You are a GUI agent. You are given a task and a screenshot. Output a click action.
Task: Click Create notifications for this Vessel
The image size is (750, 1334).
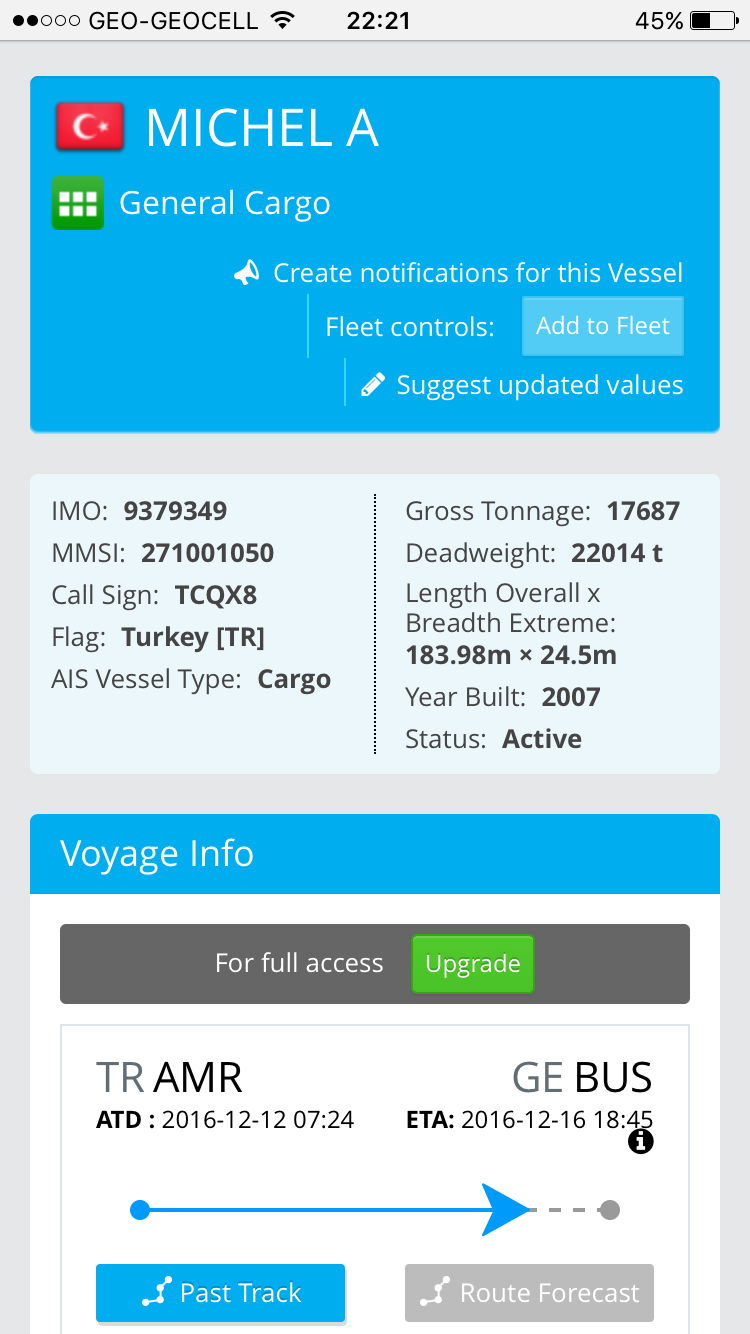478,273
